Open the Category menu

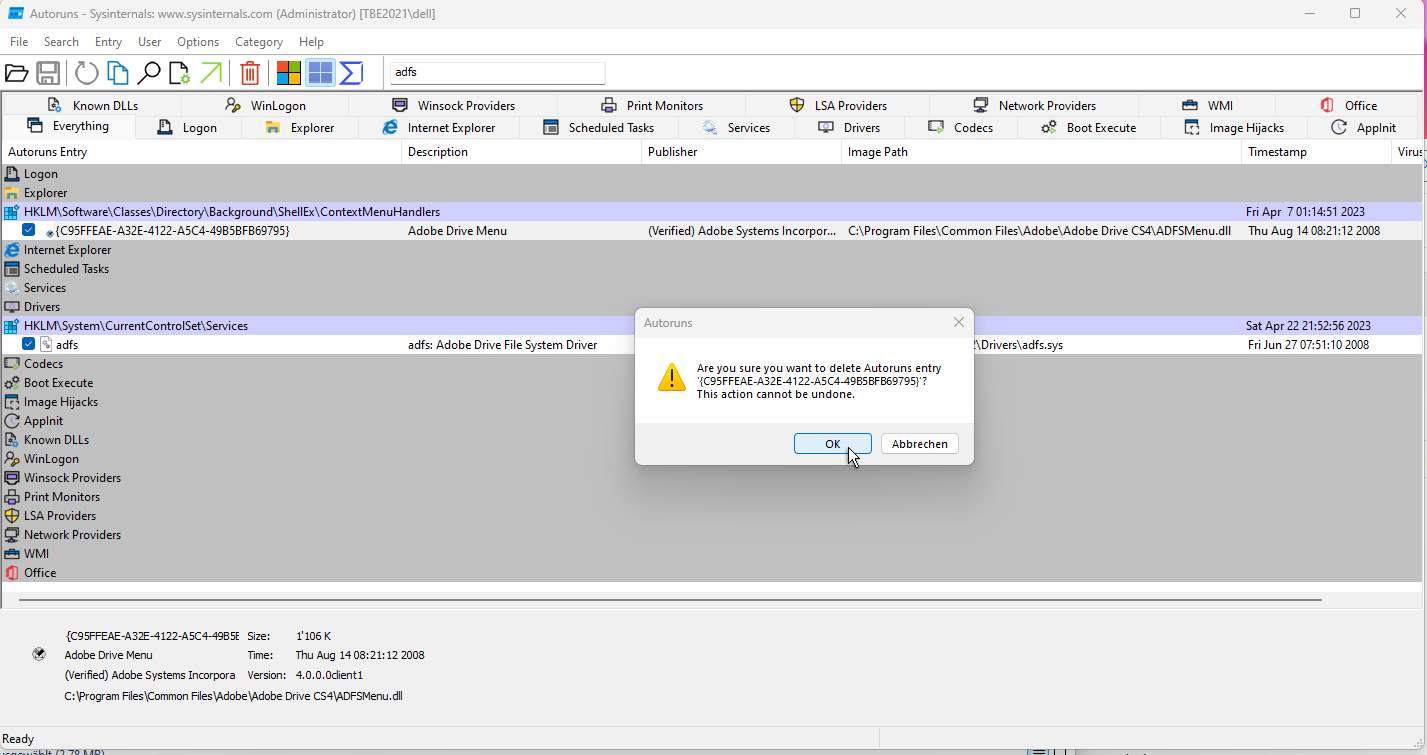pyautogui.click(x=259, y=42)
